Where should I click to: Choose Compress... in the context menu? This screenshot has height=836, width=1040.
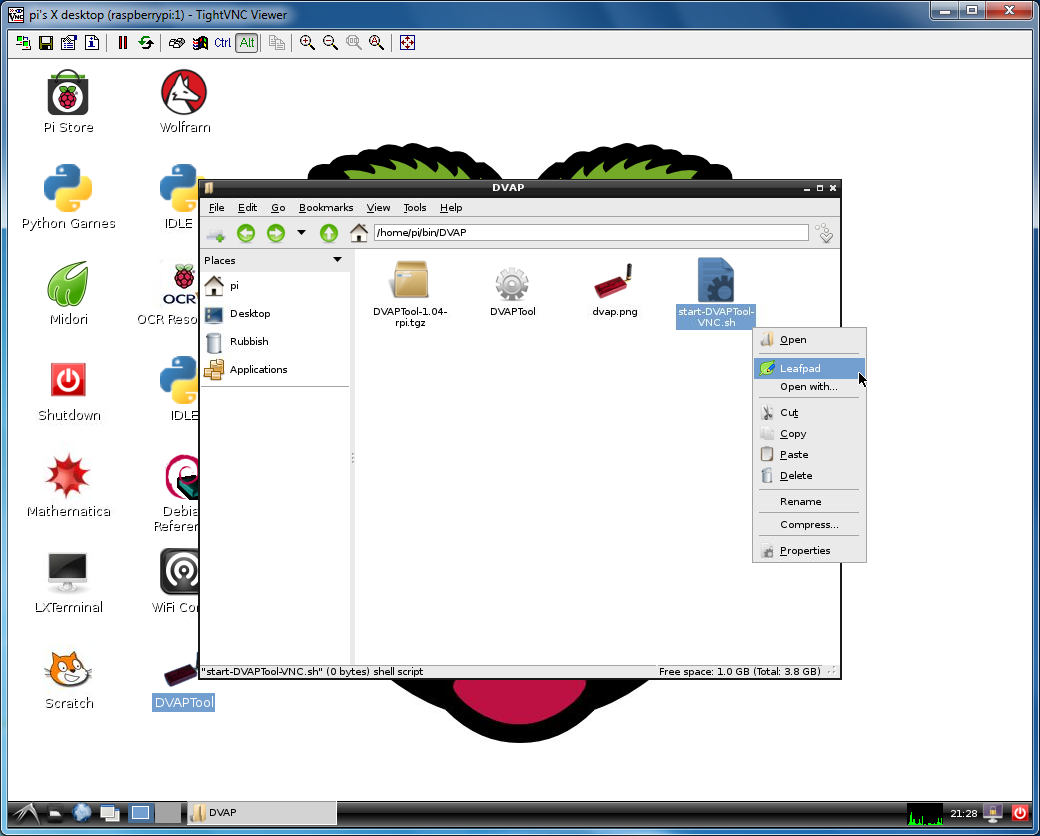pyautogui.click(x=809, y=525)
